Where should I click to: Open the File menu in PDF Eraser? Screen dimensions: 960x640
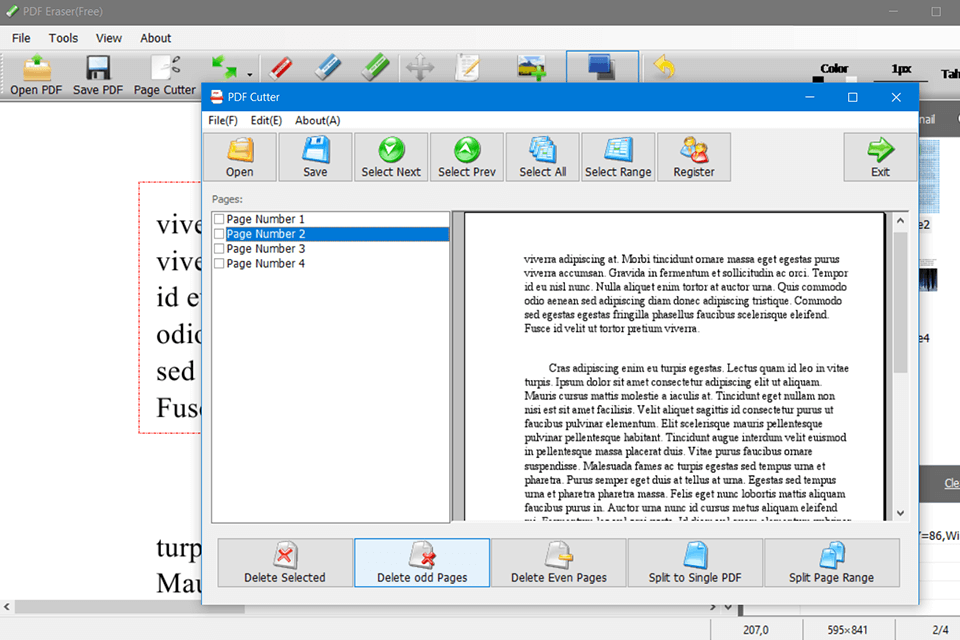click(x=21, y=38)
